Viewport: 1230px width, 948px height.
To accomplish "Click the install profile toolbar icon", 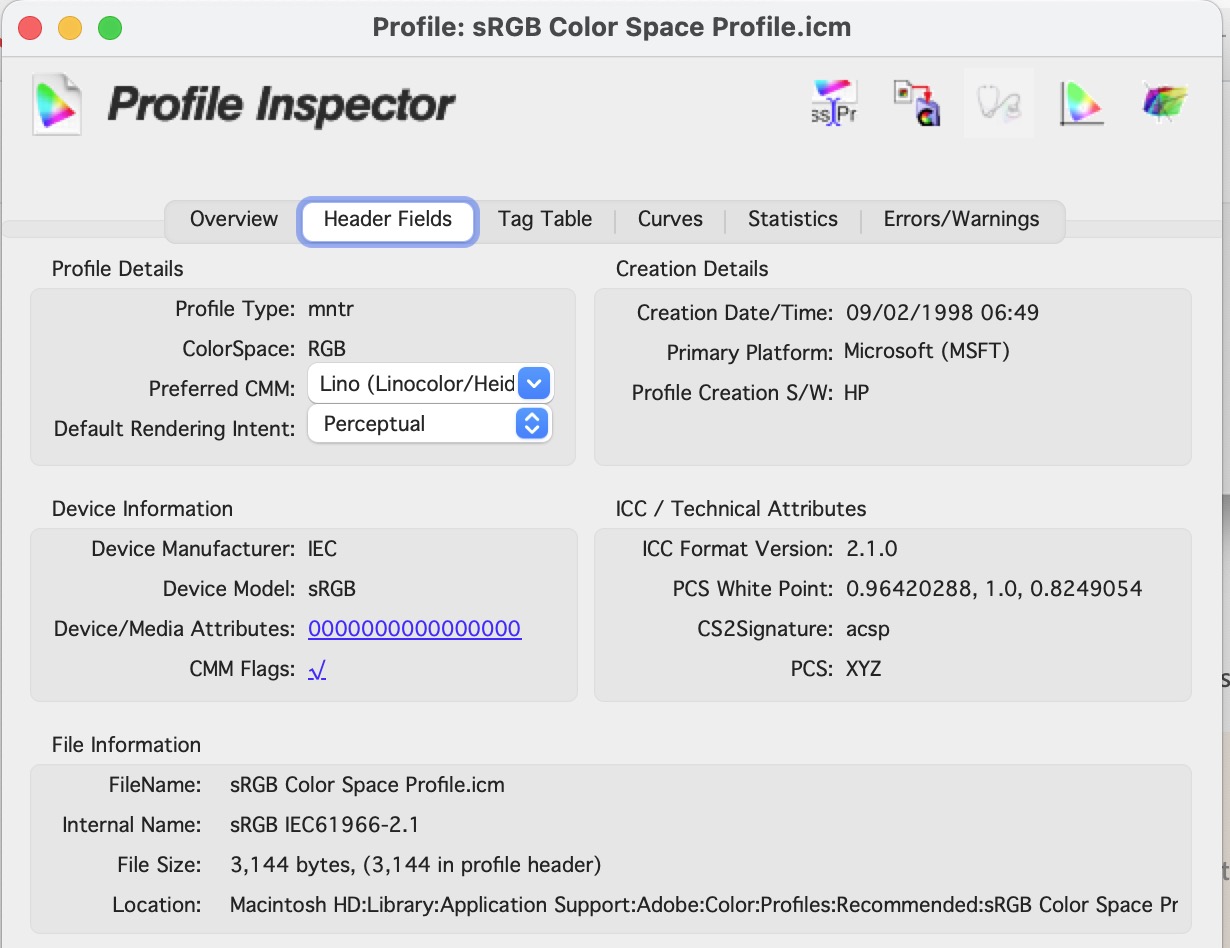I will tap(915, 103).
